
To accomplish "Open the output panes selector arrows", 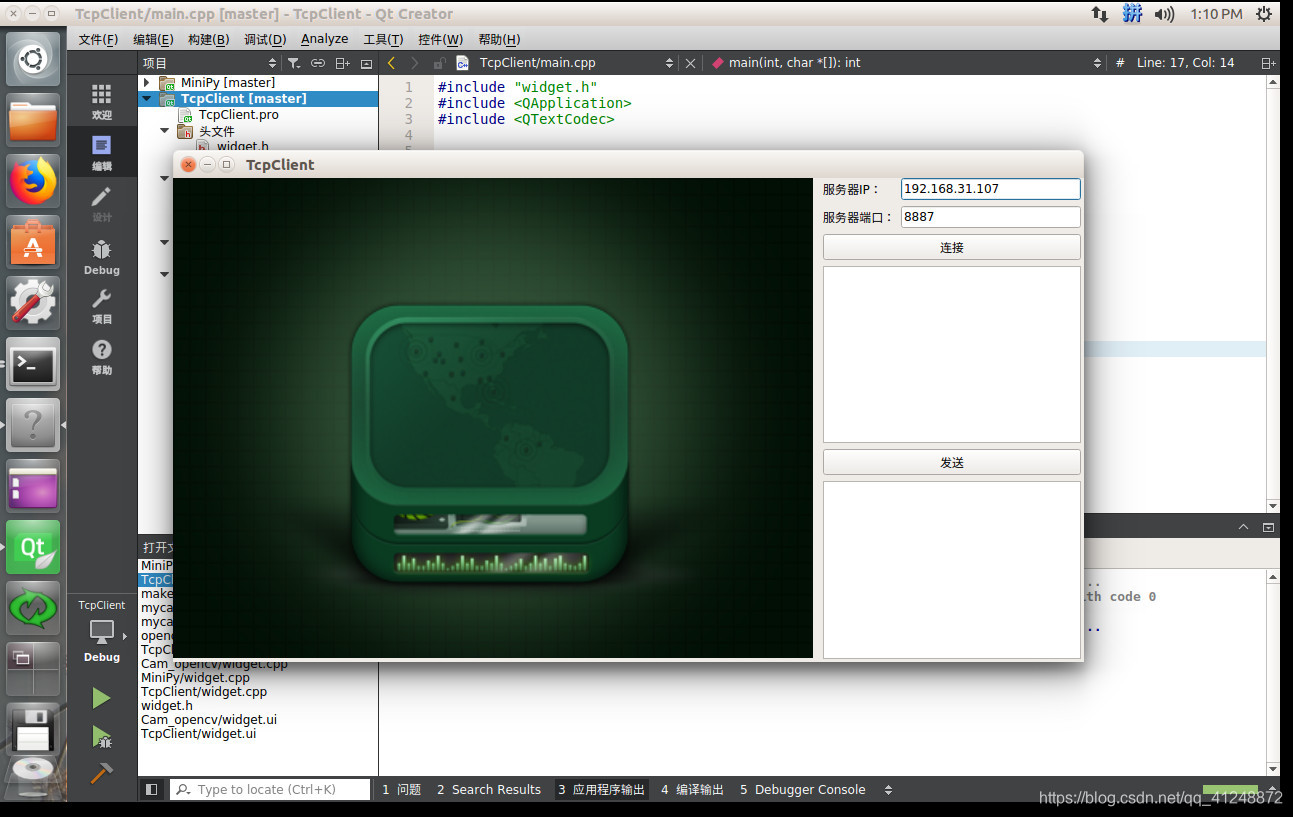I will coord(888,790).
